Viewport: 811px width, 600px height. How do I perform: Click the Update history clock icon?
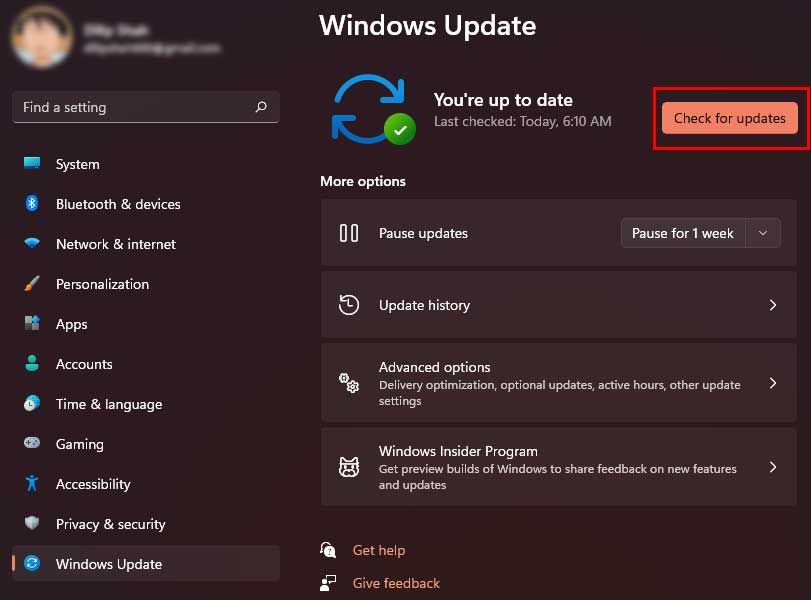pyautogui.click(x=349, y=305)
